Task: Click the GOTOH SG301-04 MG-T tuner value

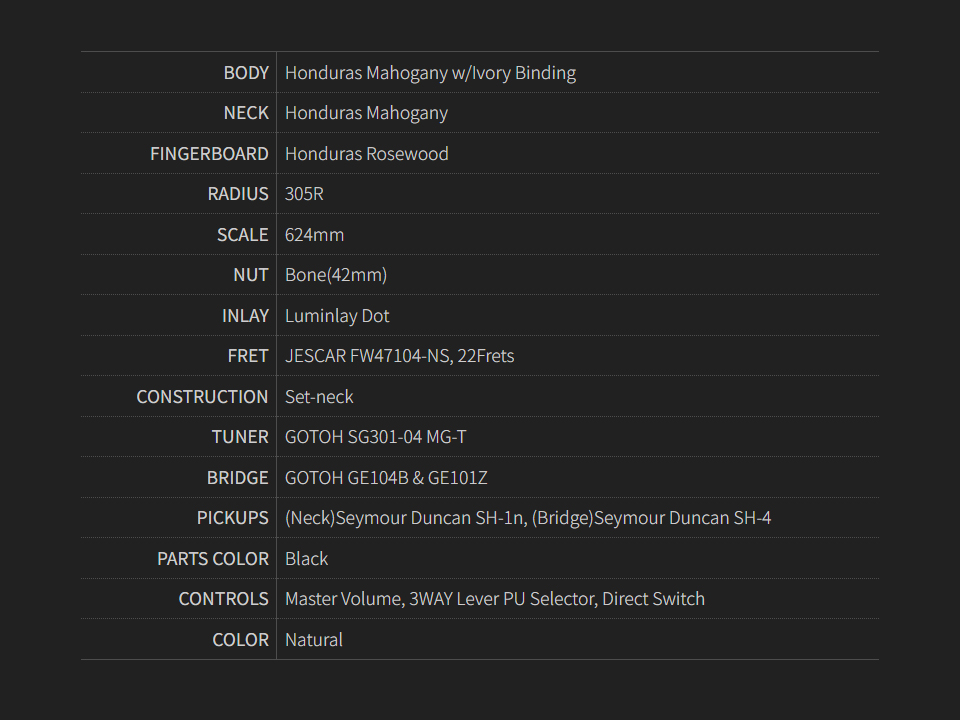Action: (375, 437)
